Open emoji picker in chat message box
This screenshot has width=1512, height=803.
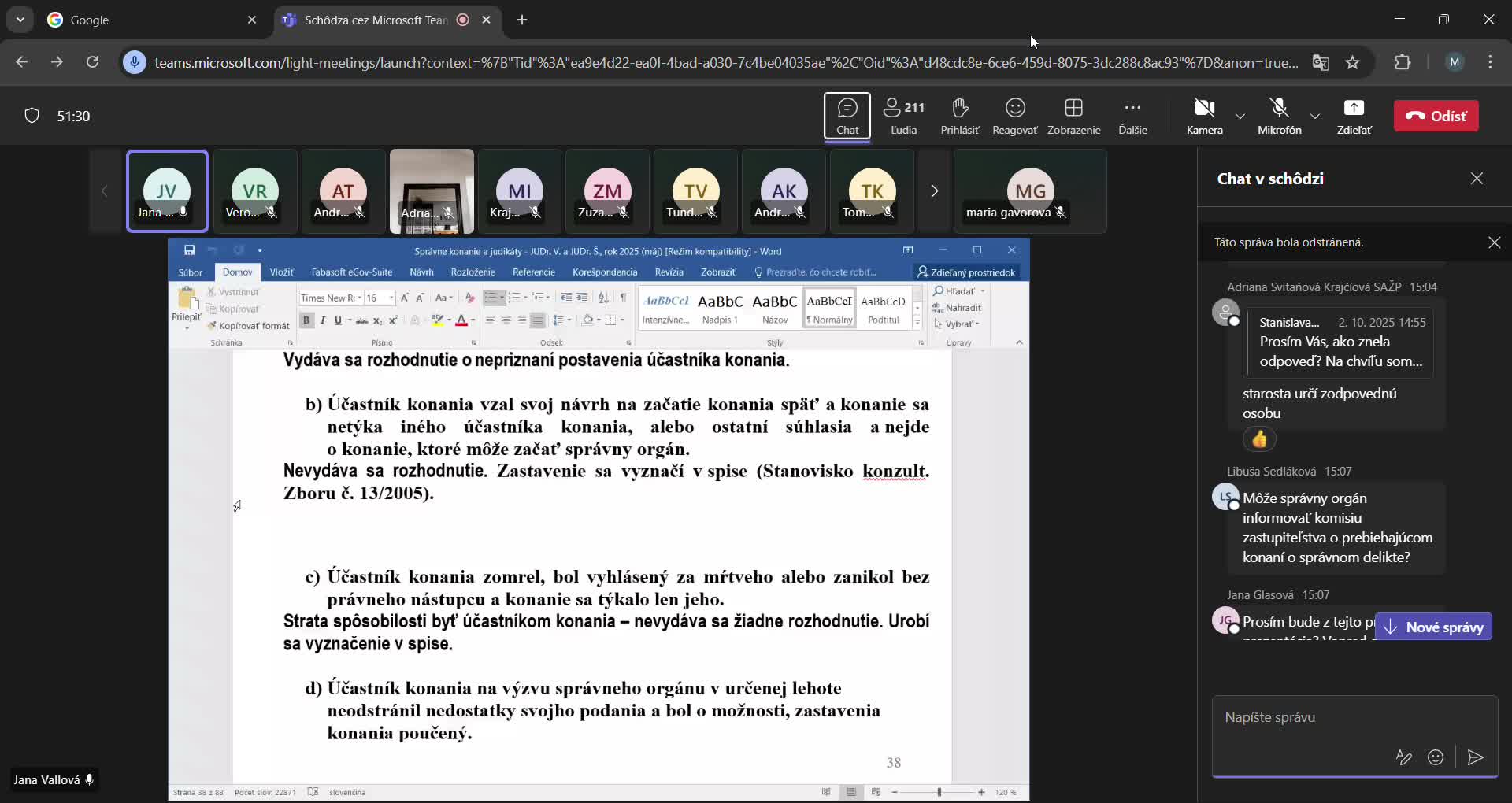coord(1436,757)
